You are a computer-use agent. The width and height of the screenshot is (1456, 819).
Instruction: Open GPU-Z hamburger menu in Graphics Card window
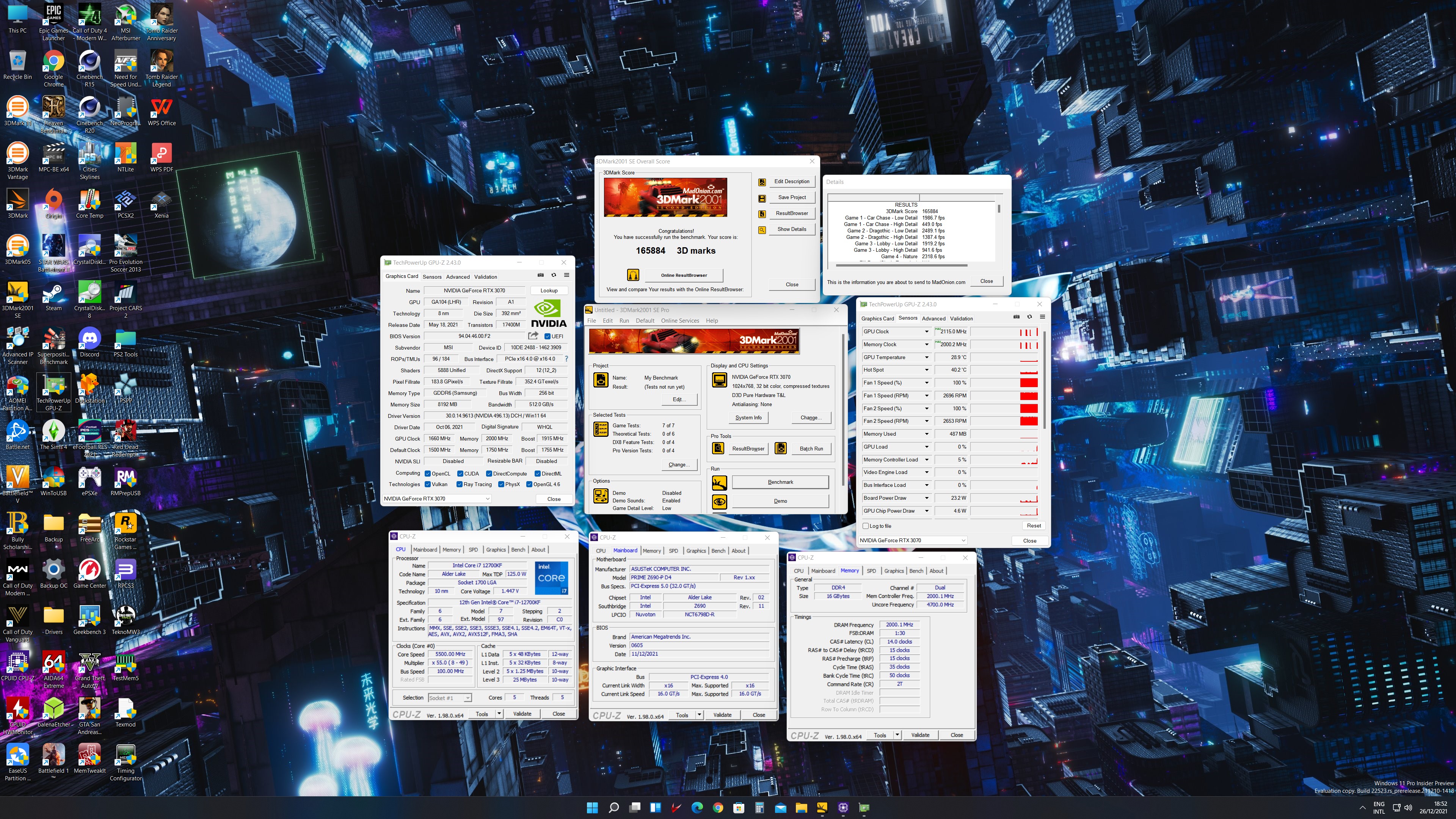[566, 275]
